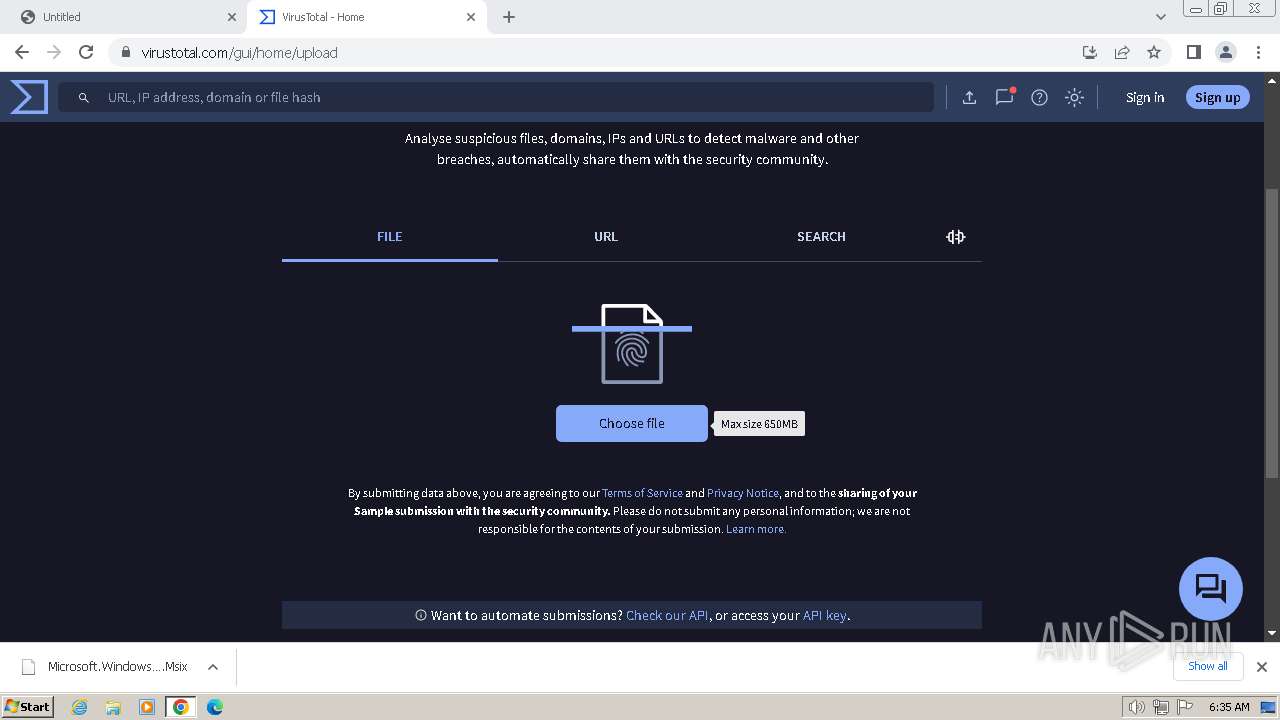Close the downloads bar
The image size is (1280, 720).
pyautogui.click(x=1262, y=667)
